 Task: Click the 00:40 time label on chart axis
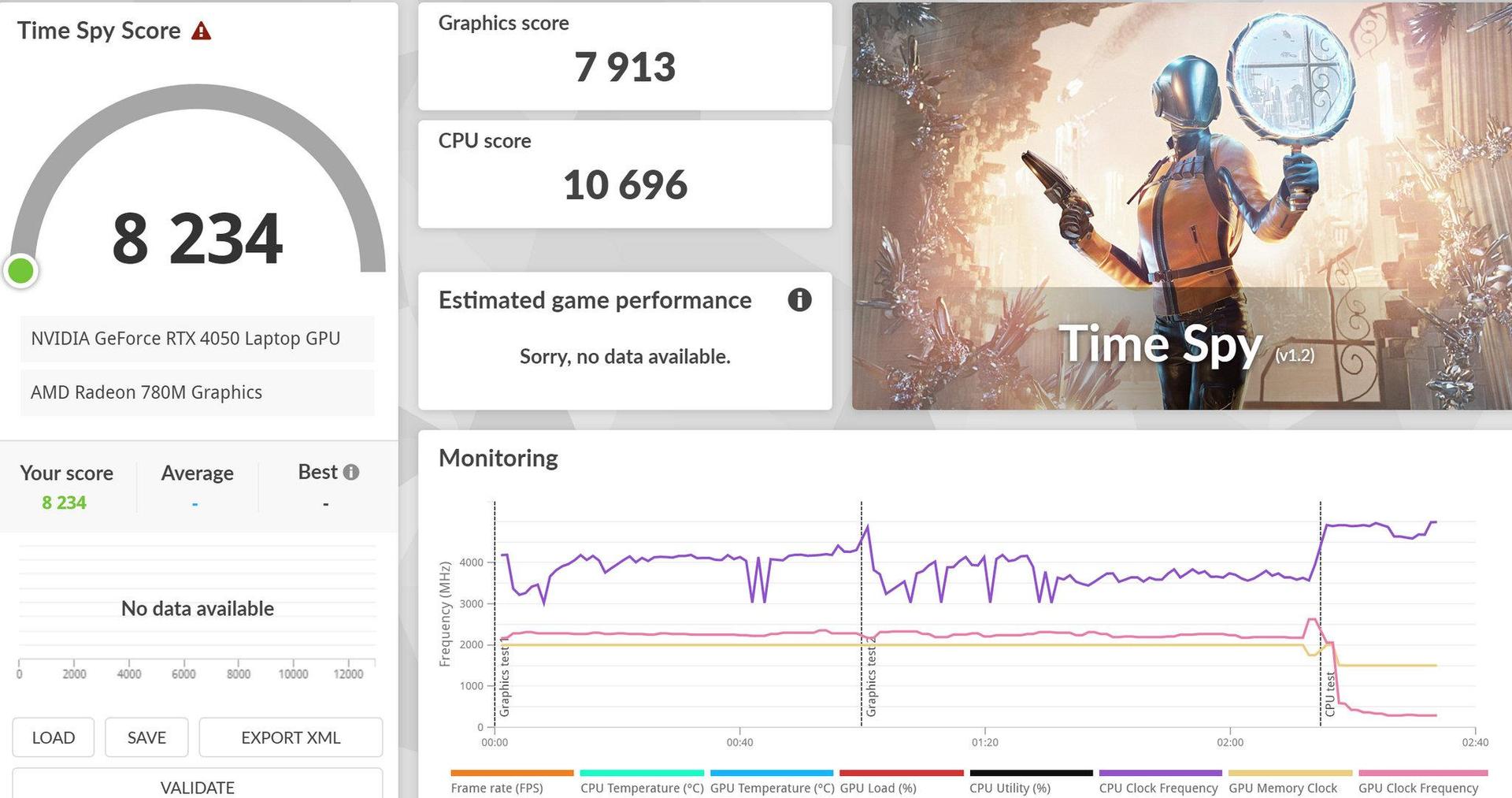[x=739, y=742]
